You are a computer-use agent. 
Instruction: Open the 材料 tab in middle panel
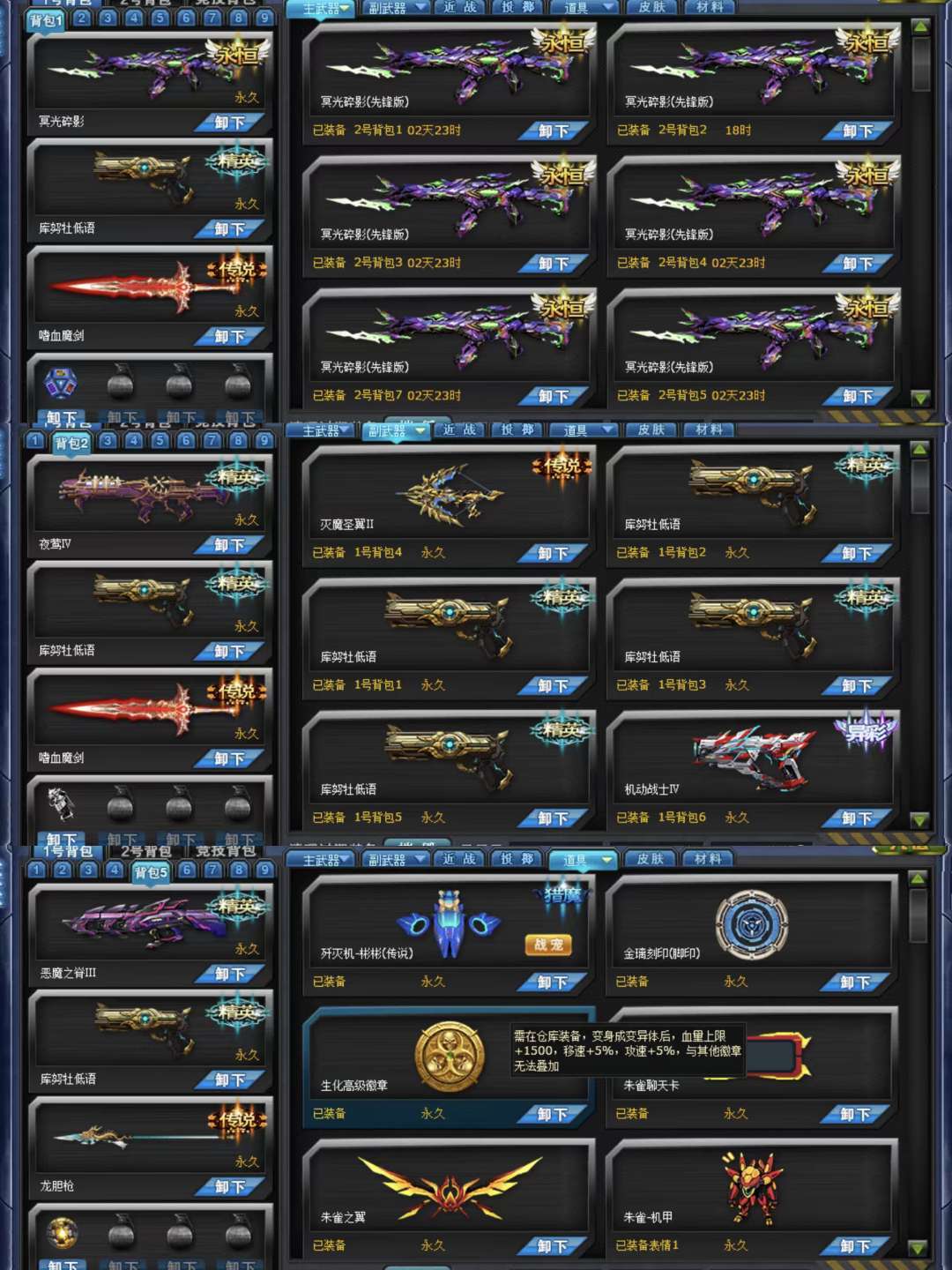coord(710,430)
